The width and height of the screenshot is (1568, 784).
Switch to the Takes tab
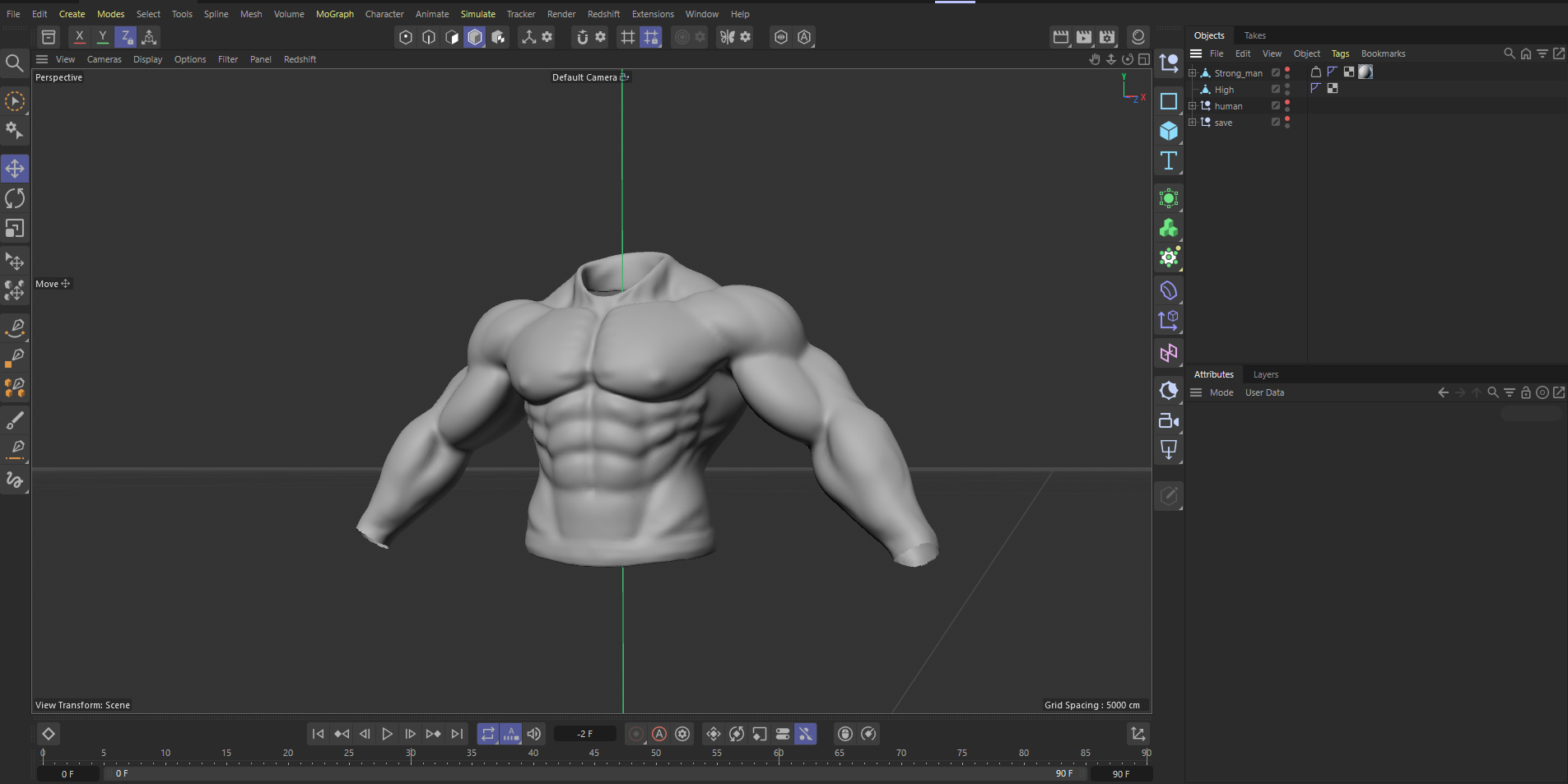pyautogui.click(x=1254, y=35)
